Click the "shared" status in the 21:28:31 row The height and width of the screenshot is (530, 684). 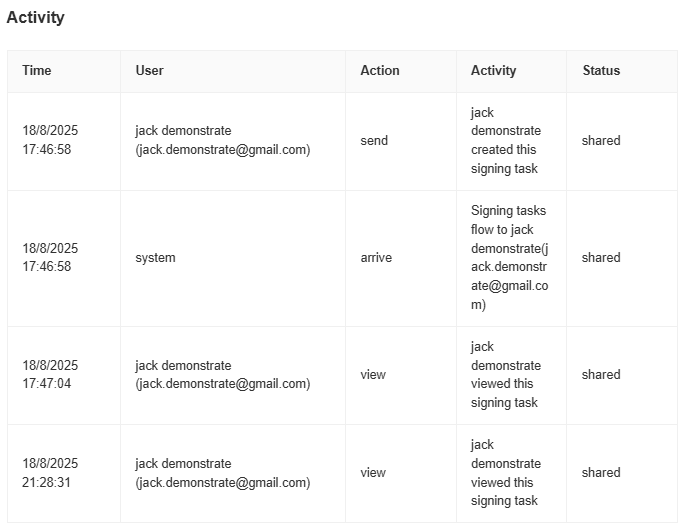[x=601, y=473]
